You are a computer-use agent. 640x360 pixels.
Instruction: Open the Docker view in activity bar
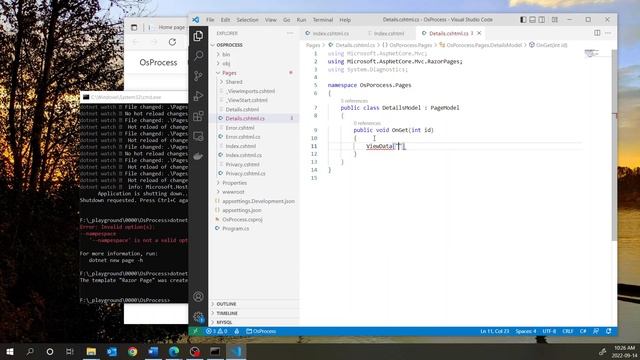click(198, 156)
